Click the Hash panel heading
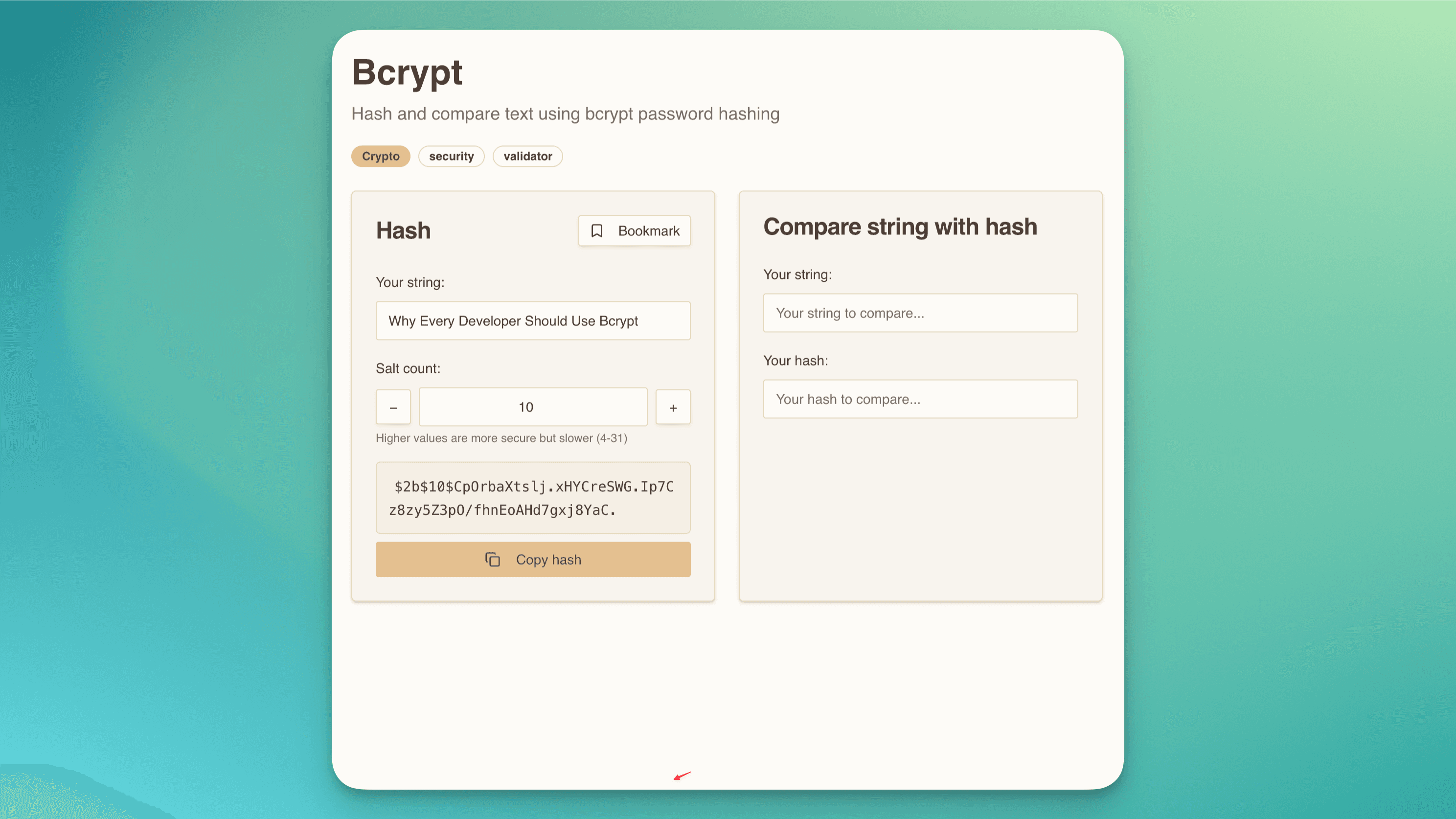This screenshot has width=1456, height=819. tap(403, 230)
